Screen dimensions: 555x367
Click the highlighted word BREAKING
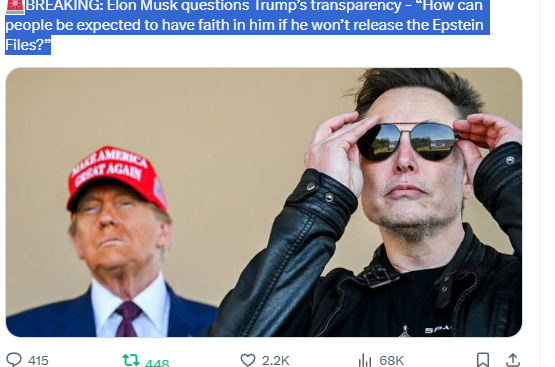tap(63, 6)
